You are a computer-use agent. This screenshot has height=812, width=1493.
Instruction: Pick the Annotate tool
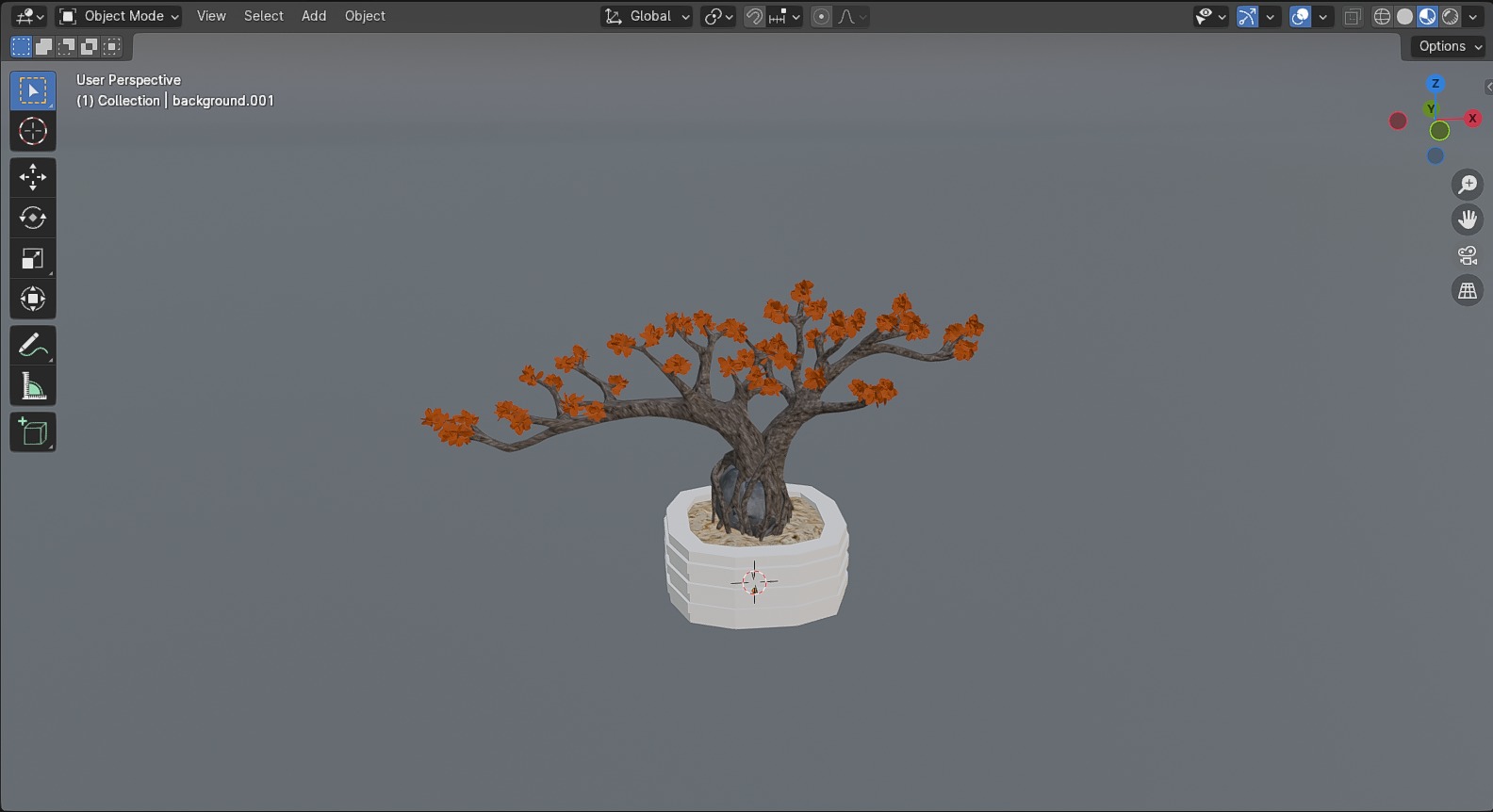tap(33, 346)
